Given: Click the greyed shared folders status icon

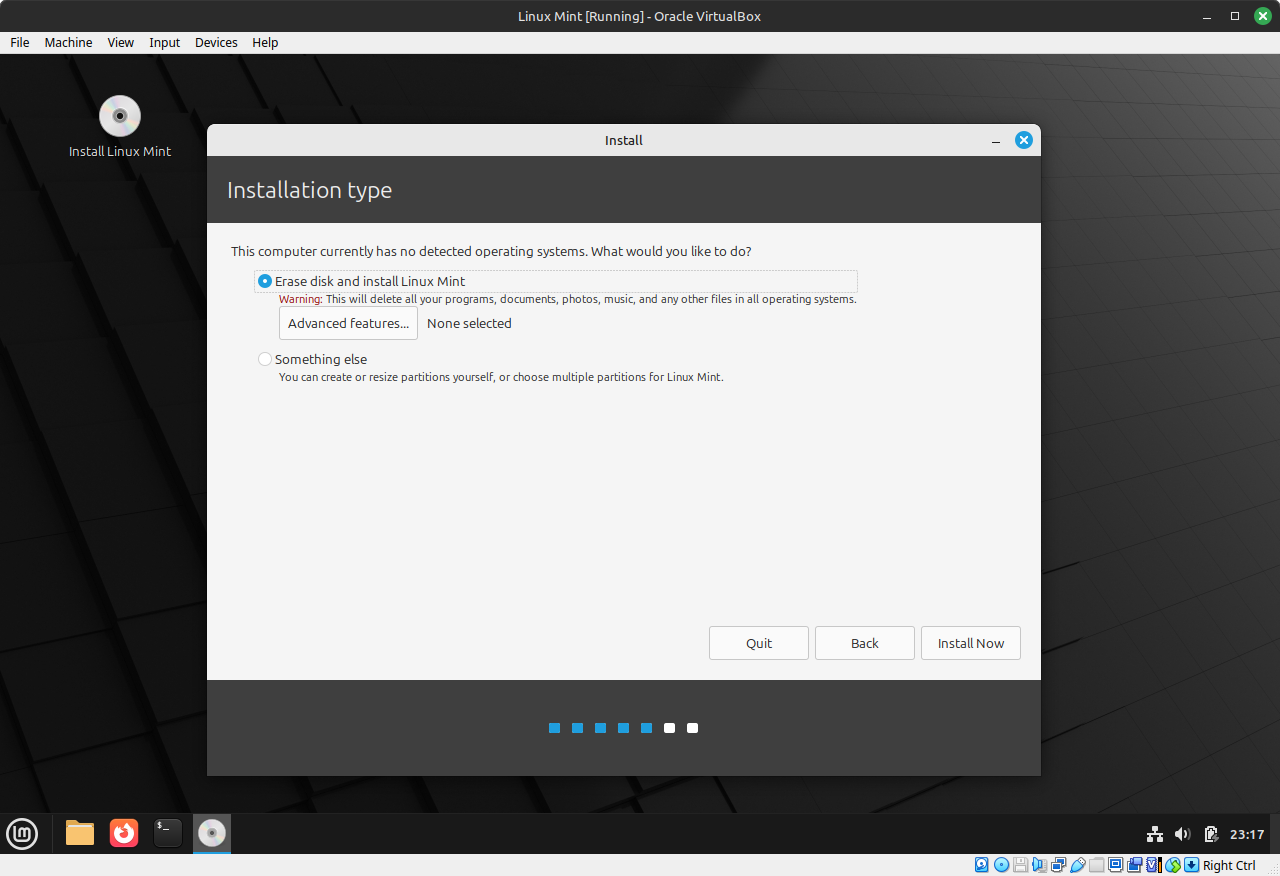Looking at the screenshot, I should pos(1096,865).
